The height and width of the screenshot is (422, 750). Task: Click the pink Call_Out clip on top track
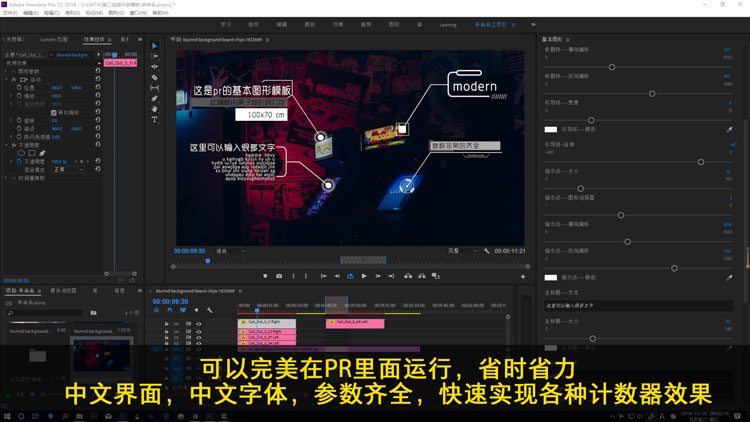click(355, 323)
